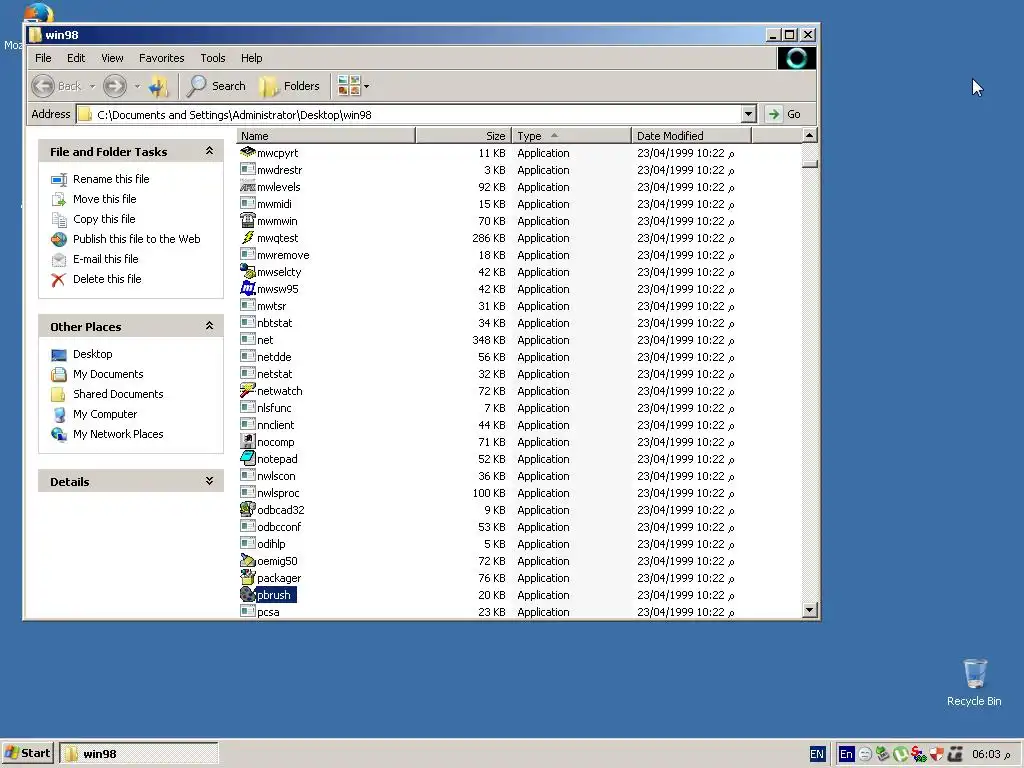Select the mwcpyrt file icon

coord(248,152)
